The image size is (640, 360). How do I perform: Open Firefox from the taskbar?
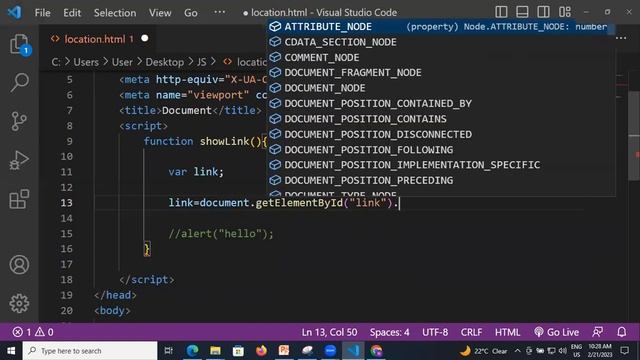[261, 351]
